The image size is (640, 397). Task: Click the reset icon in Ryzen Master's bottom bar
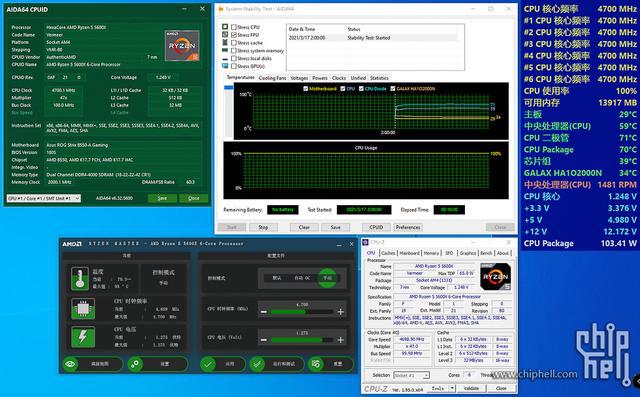315,364
